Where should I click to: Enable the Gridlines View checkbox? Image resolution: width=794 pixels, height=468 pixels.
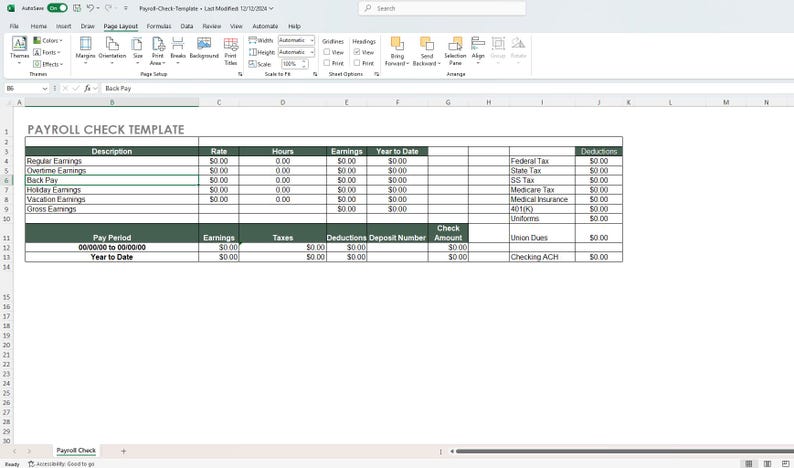coord(327,52)
